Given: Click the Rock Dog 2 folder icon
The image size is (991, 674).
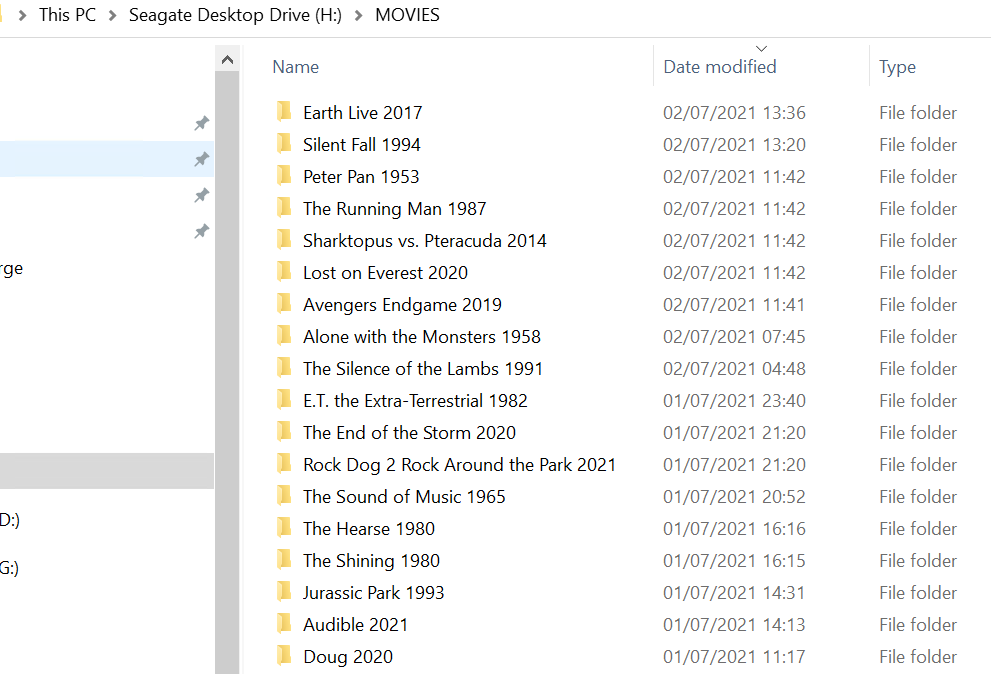Looking at the screenshot, I should coord(284,463).
